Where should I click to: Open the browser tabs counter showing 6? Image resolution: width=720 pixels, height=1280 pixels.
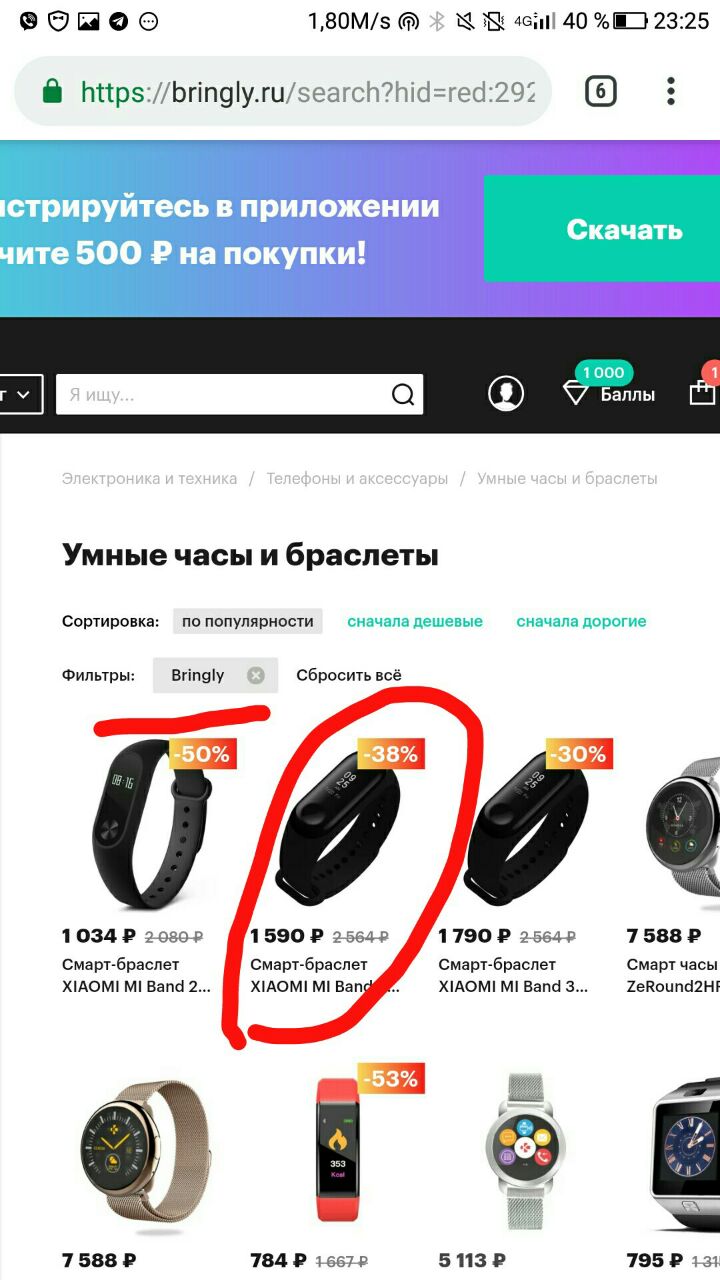coord(600,92)
